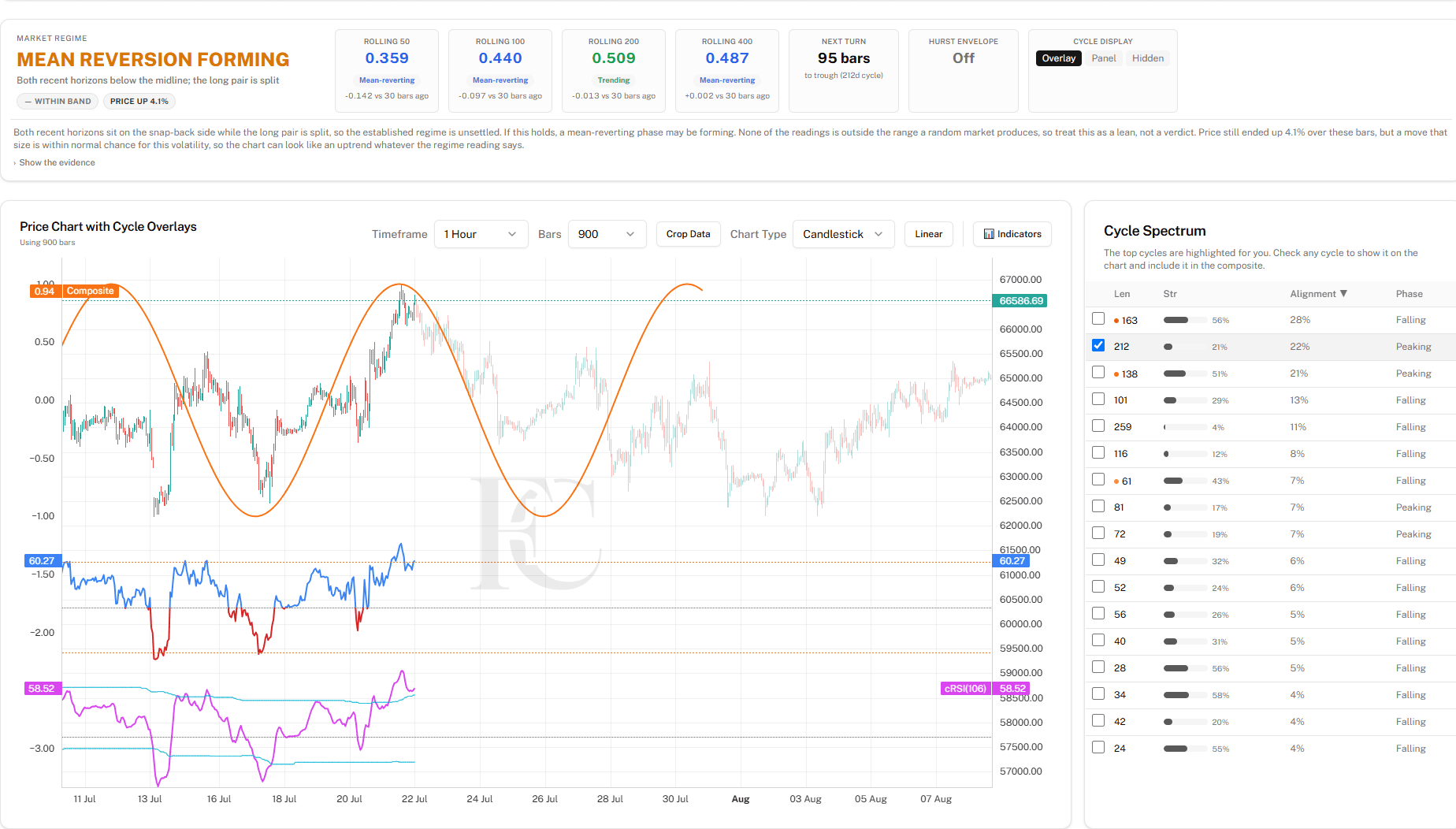Select the 72 cycle checkbox
This screenshot has width=1456, height=829.
point(1098,533)
